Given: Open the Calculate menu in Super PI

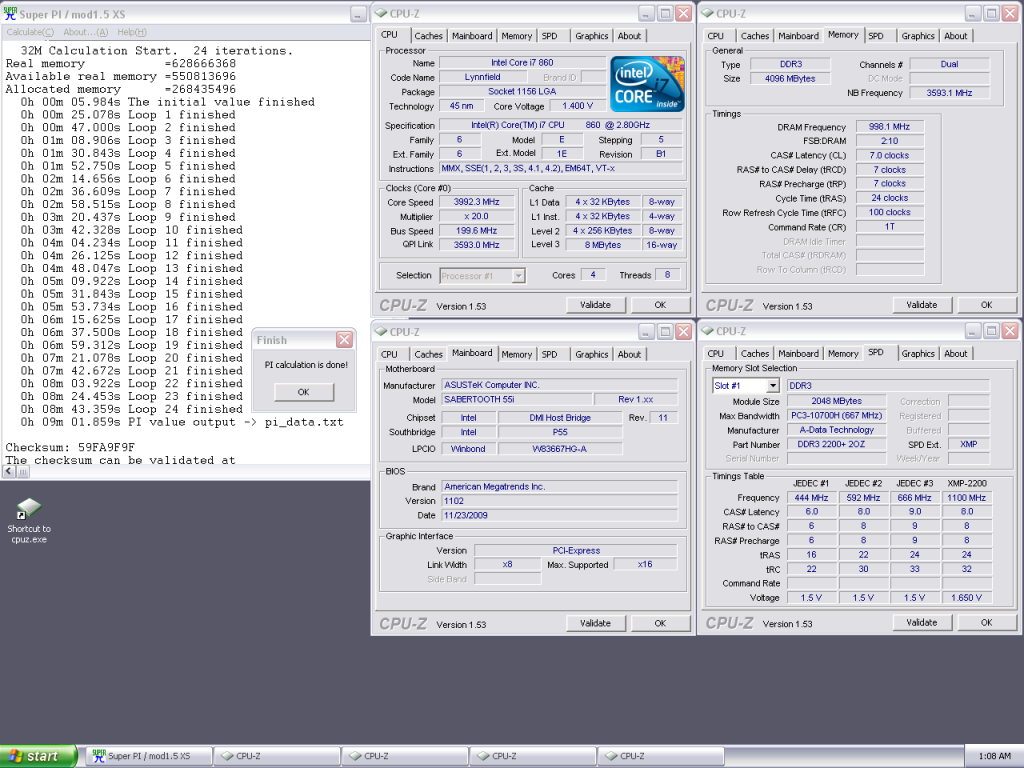Looking at the screenshot, I should click(30, 32).
